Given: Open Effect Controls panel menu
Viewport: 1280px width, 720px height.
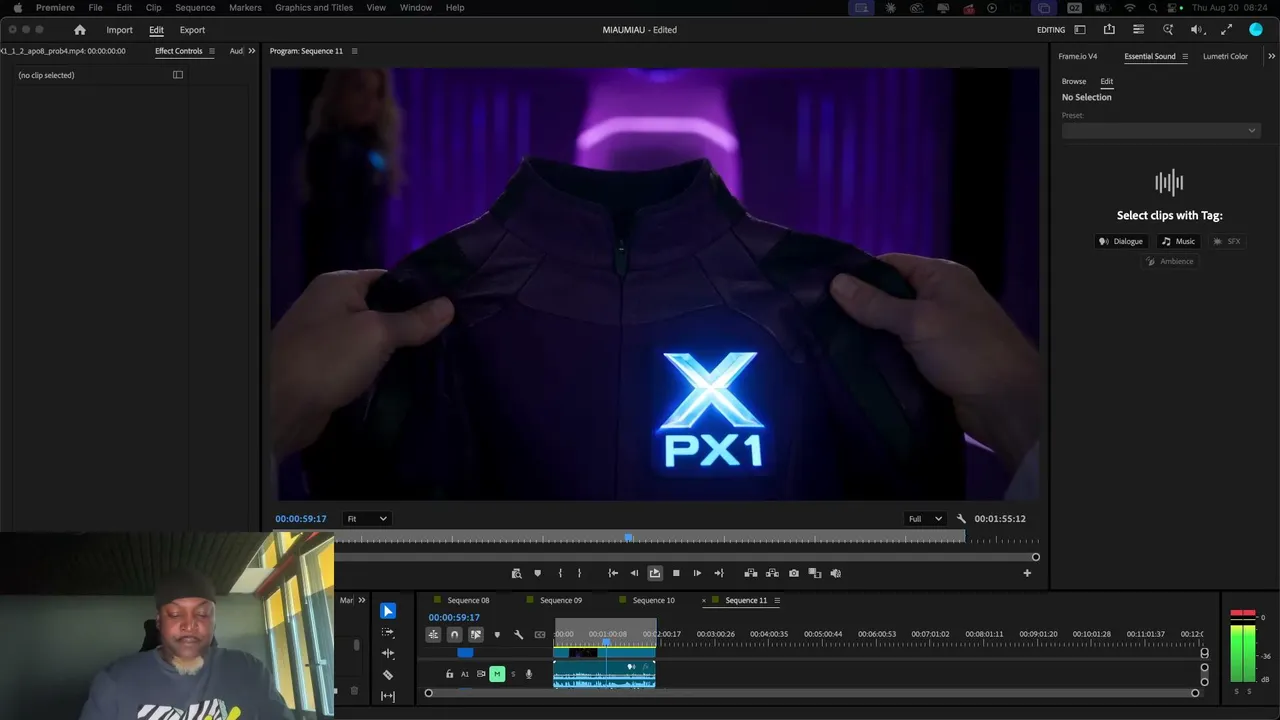Looking at the screenshot, I should (211, 51).
